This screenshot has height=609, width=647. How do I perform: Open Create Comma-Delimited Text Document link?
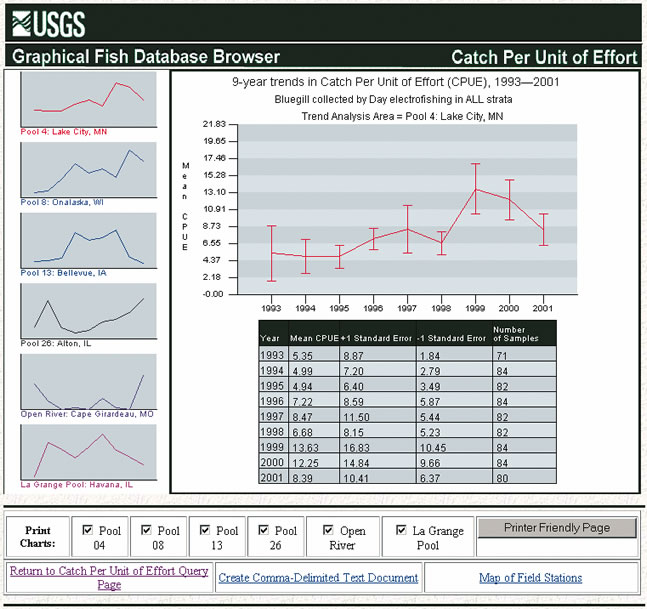(x=318, y=578)
